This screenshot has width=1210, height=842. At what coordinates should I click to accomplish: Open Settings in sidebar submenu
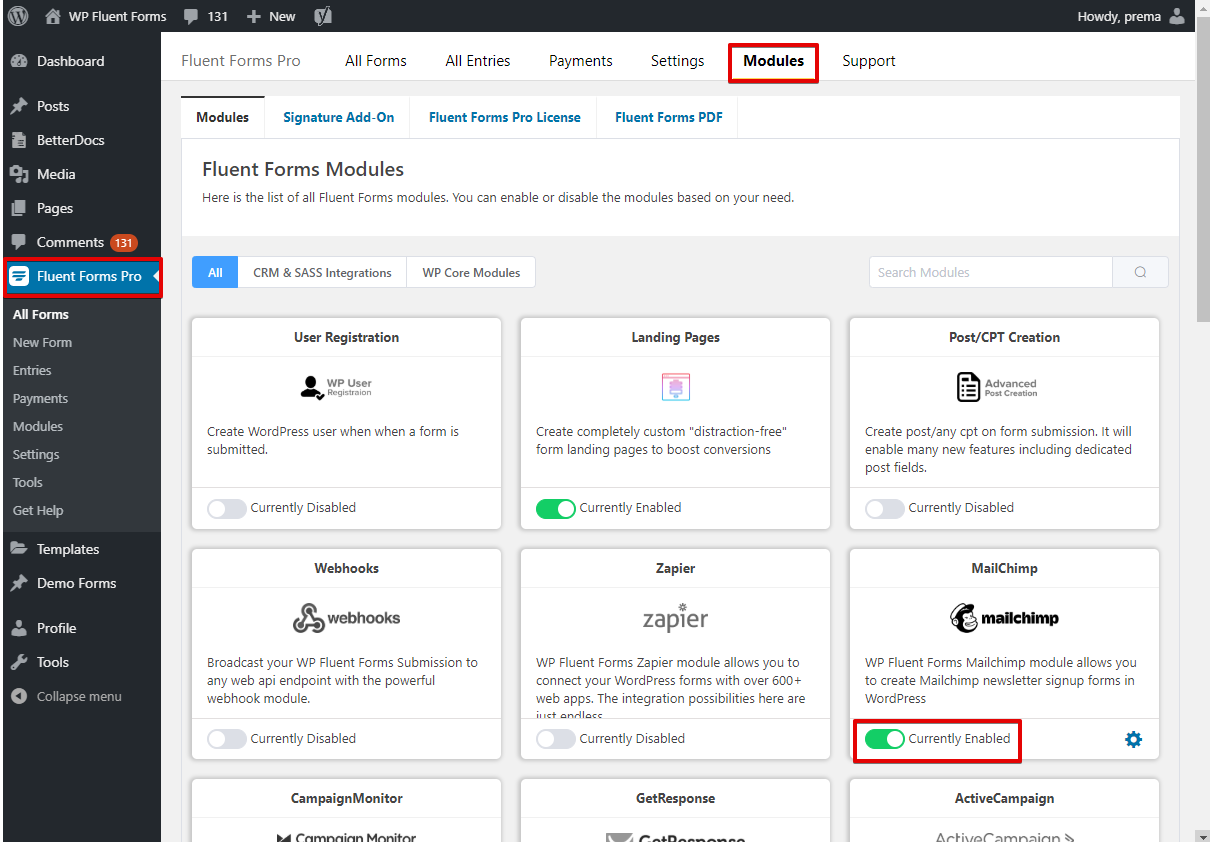point(36,454)
